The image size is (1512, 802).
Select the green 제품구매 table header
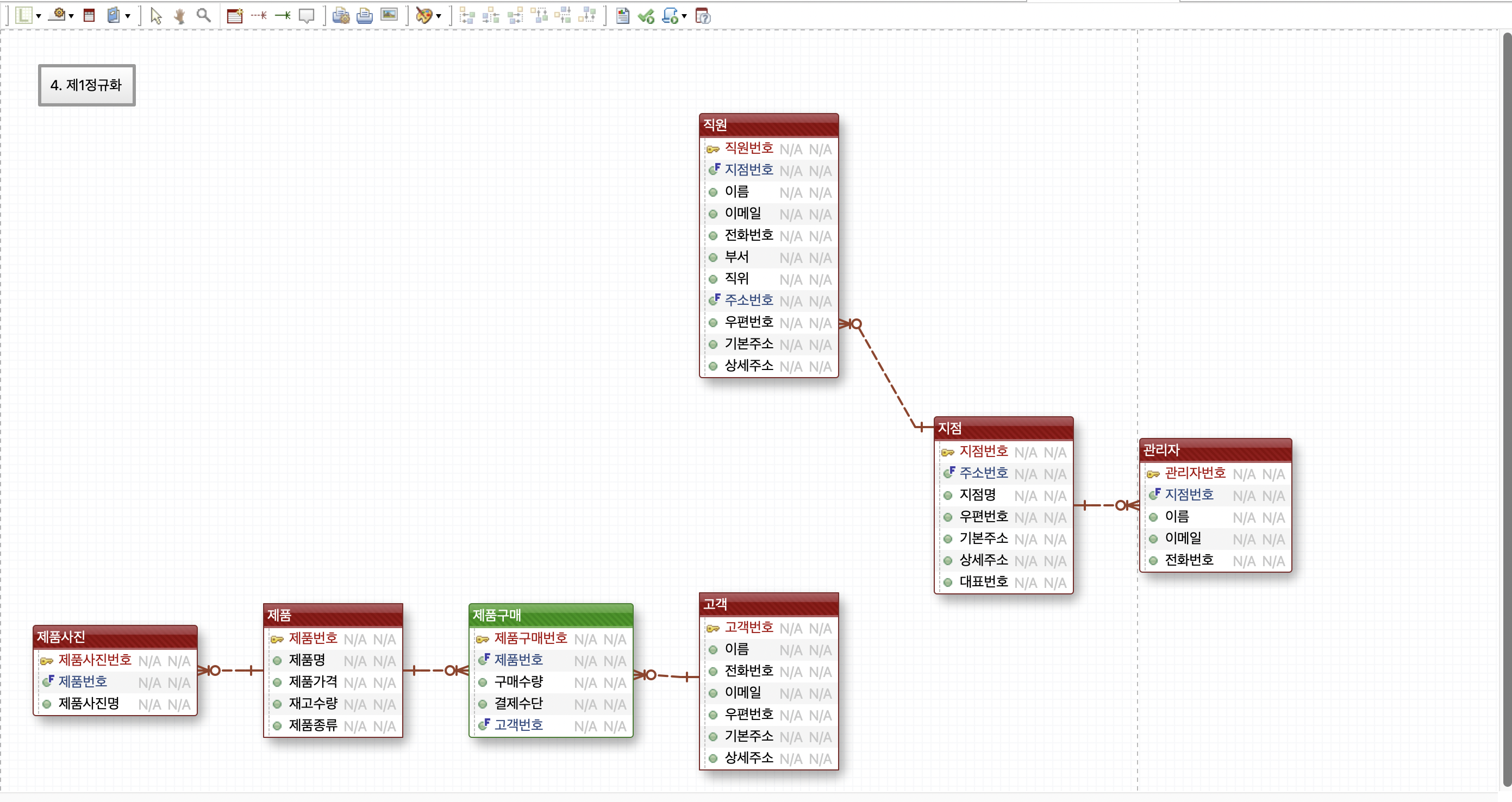point(551,616)
